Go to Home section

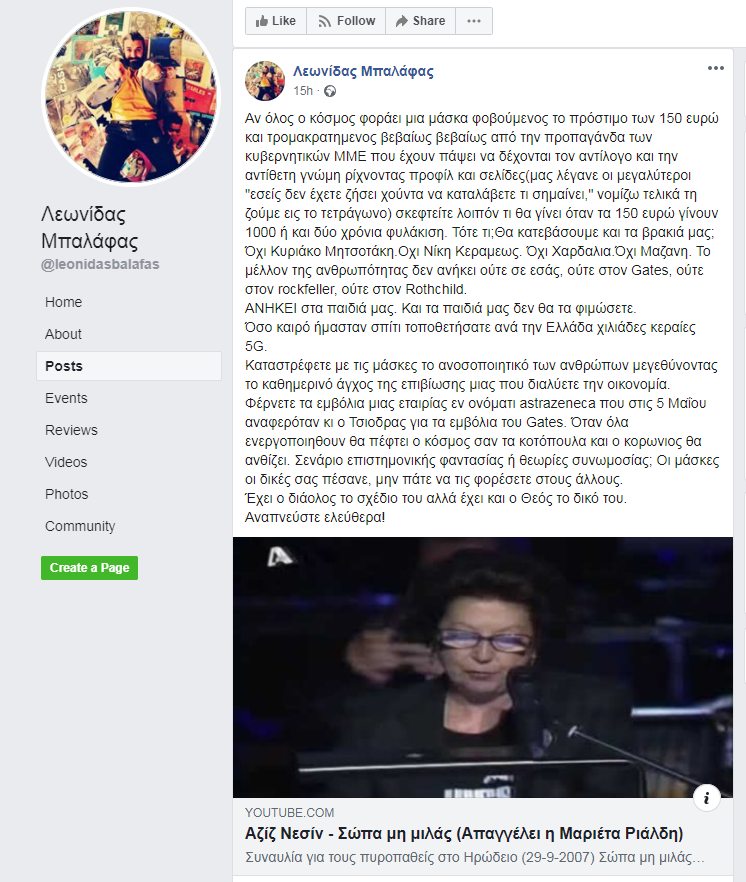pos(64,302)
